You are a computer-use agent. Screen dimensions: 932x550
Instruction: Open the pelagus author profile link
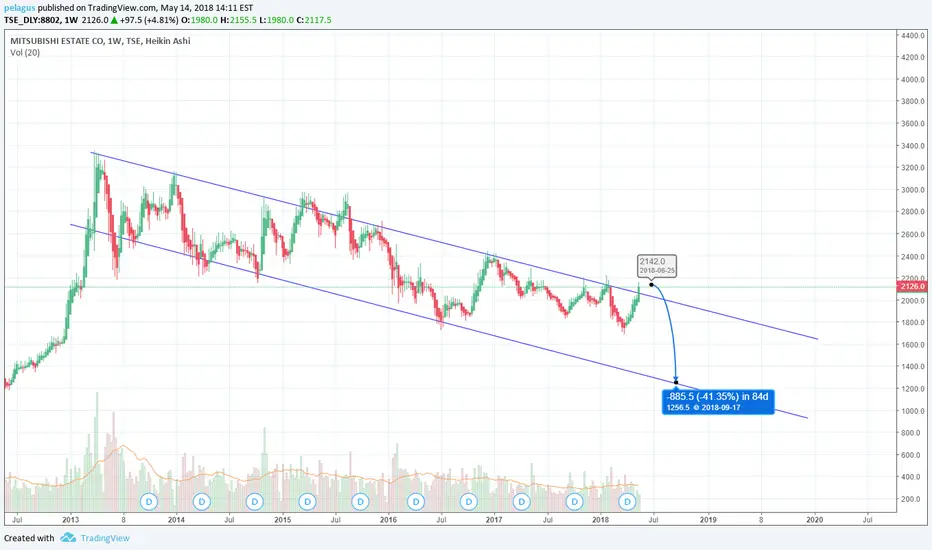[x=20, y=8]
